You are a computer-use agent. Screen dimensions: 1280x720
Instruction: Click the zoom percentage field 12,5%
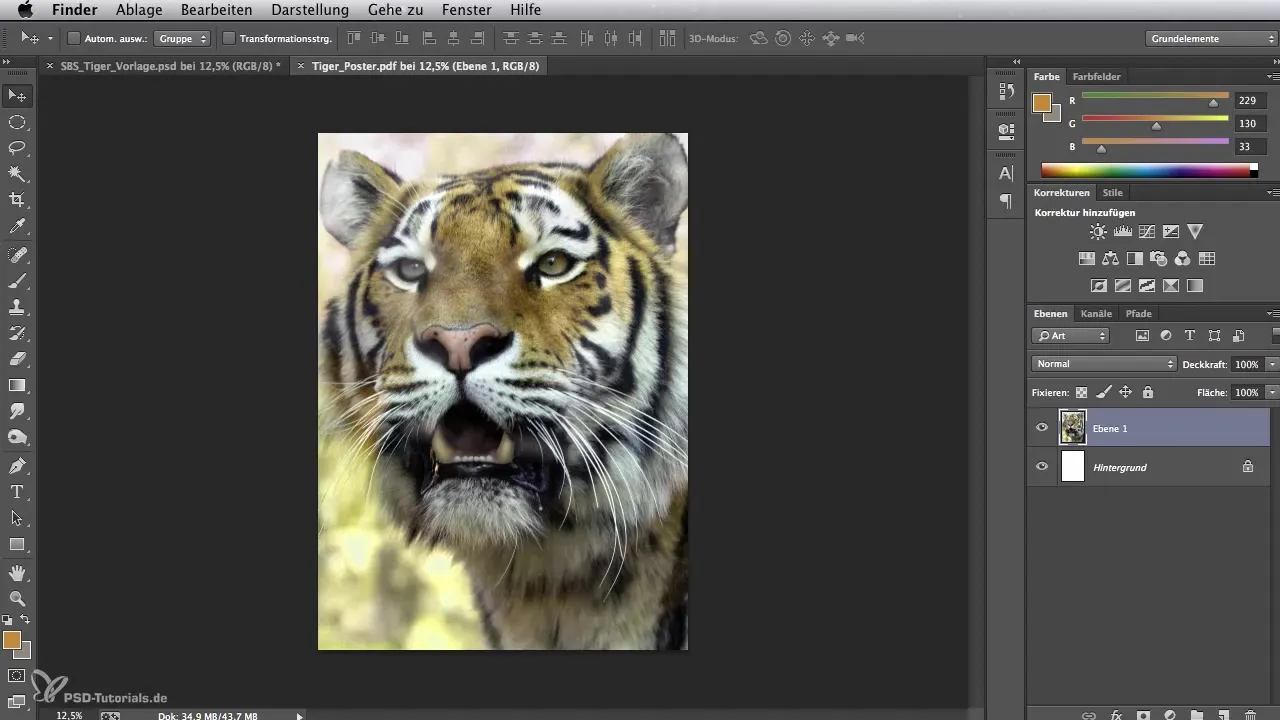tap(69, 716)
